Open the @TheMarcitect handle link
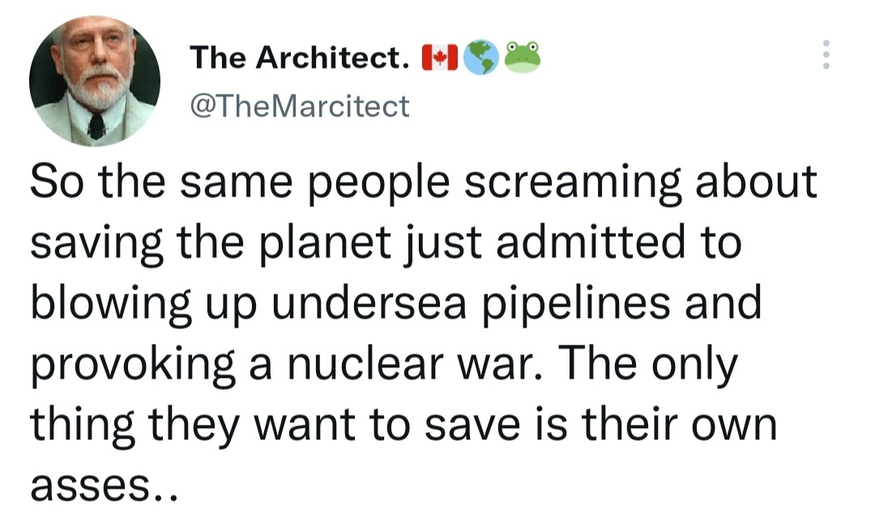Viewport: 875px width, 526px height. tap(300, 105)
